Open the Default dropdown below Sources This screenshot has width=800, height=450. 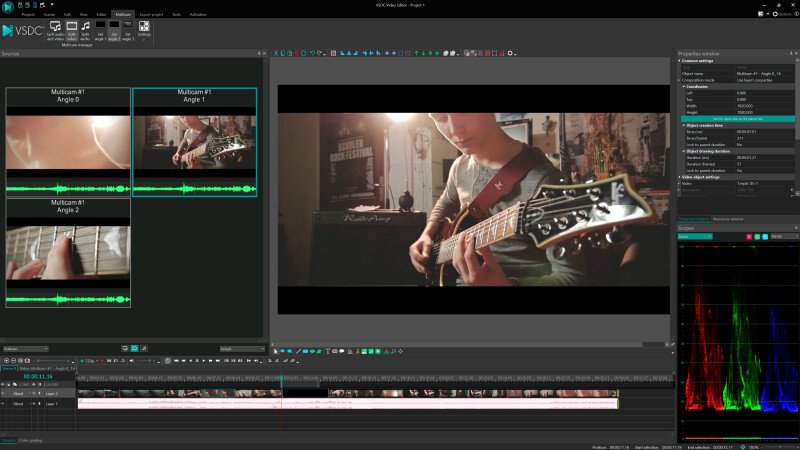242,349
